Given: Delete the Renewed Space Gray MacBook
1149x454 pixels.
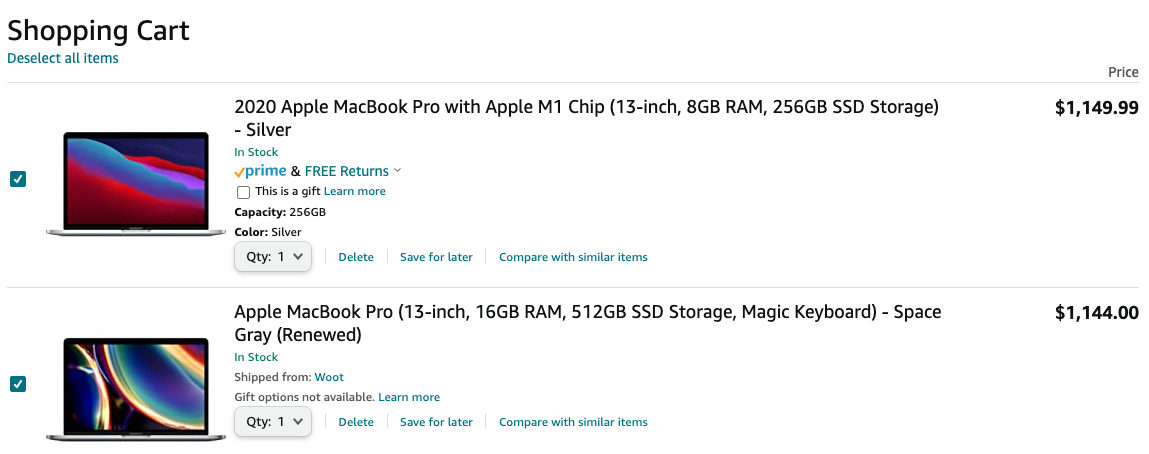Looking at the screenshot, I should coord(356,422).
